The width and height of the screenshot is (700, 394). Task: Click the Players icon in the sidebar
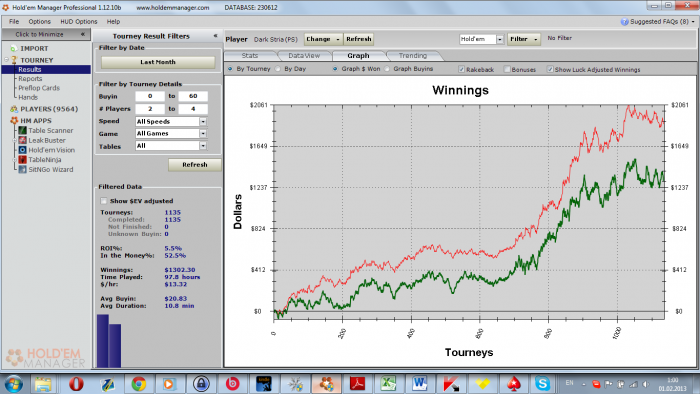point(14,109)
